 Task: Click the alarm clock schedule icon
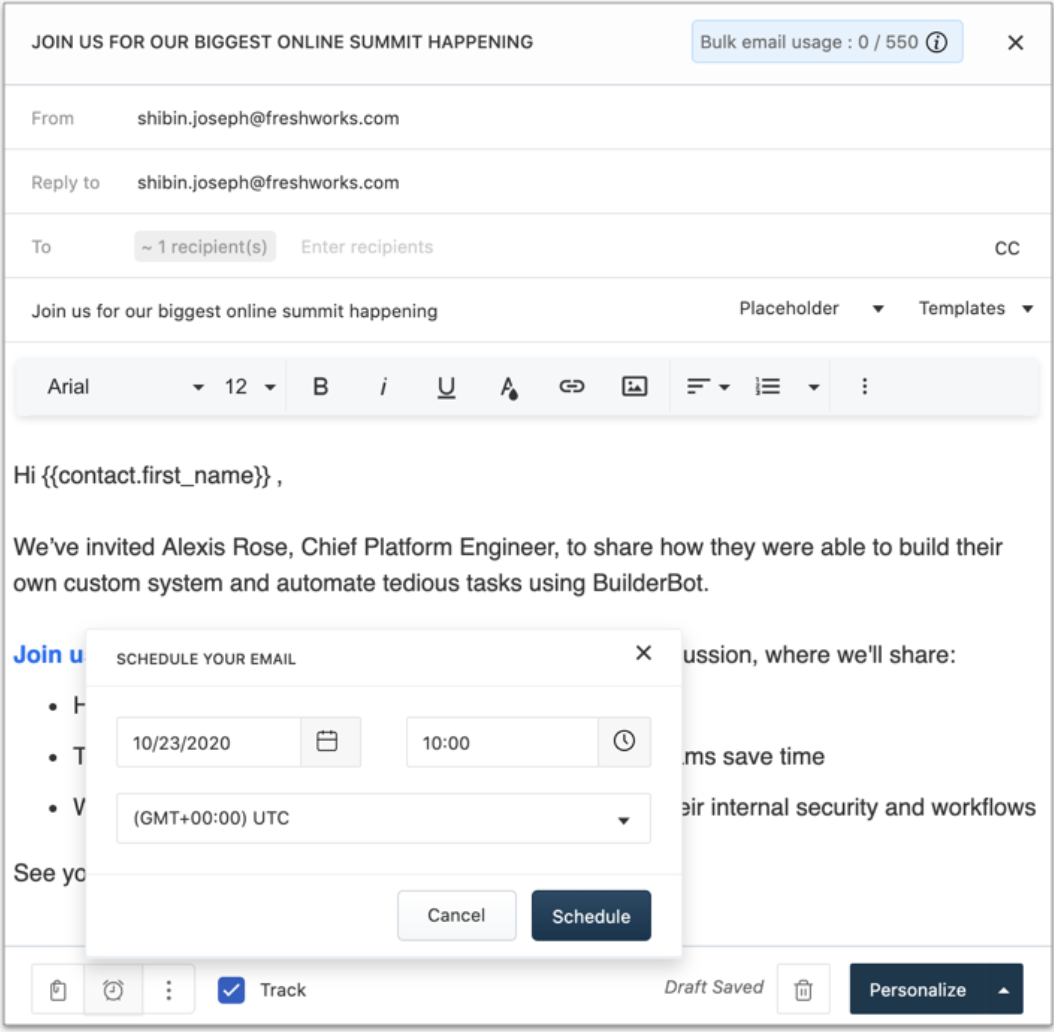coord(114,990)
